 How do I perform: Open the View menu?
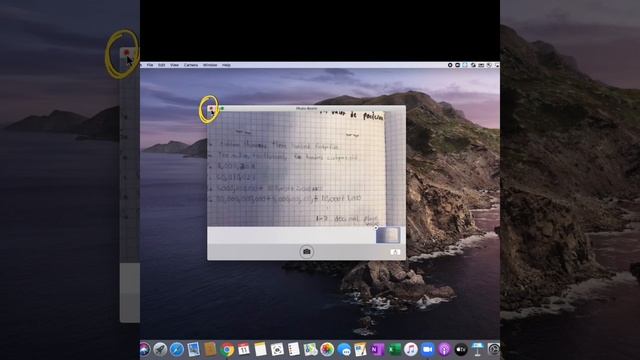(174, 65)
